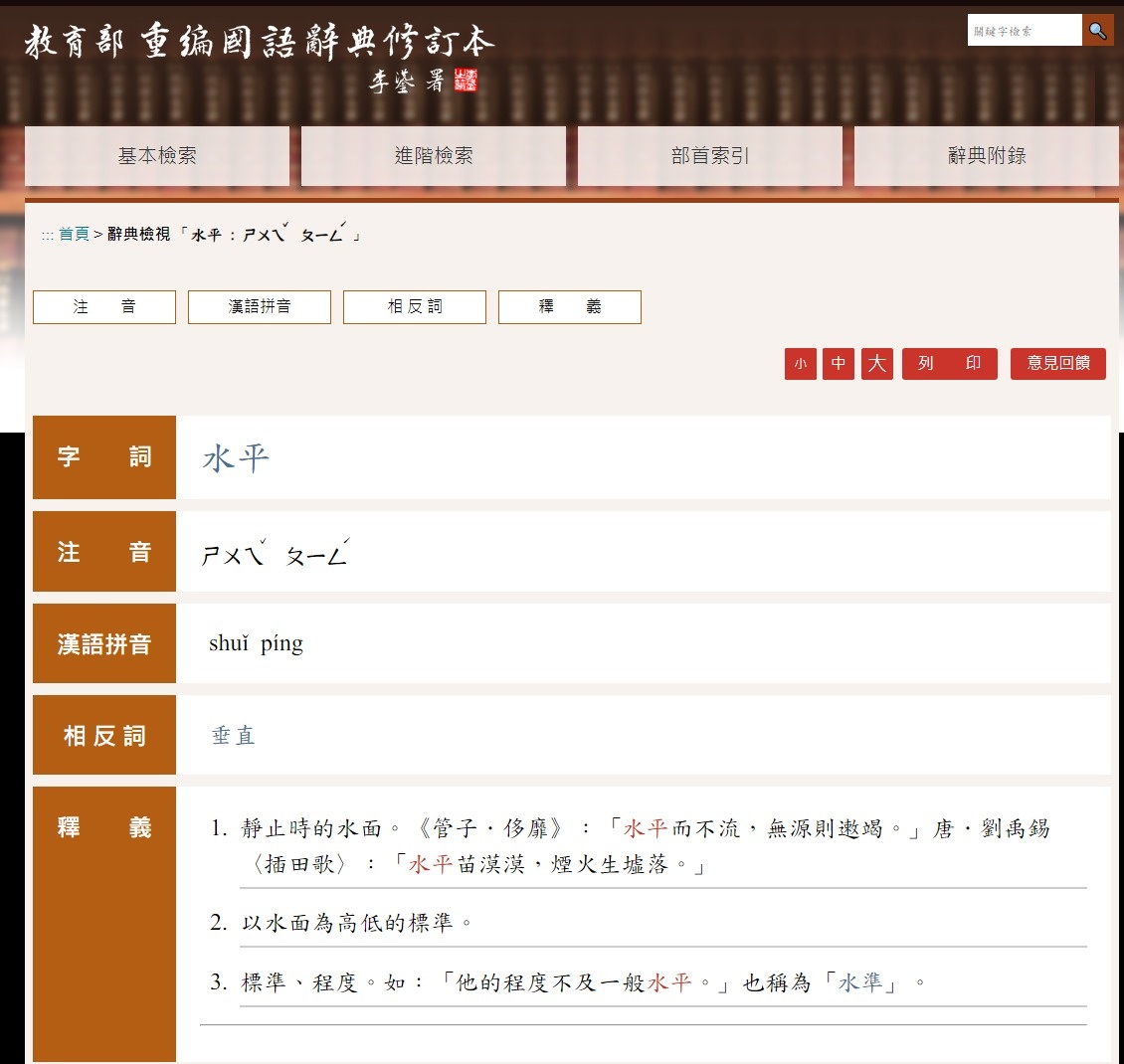Click definition 1 text 靜止時的水面
This screenshot has height=1064, width=1124.
pos(311,829)
